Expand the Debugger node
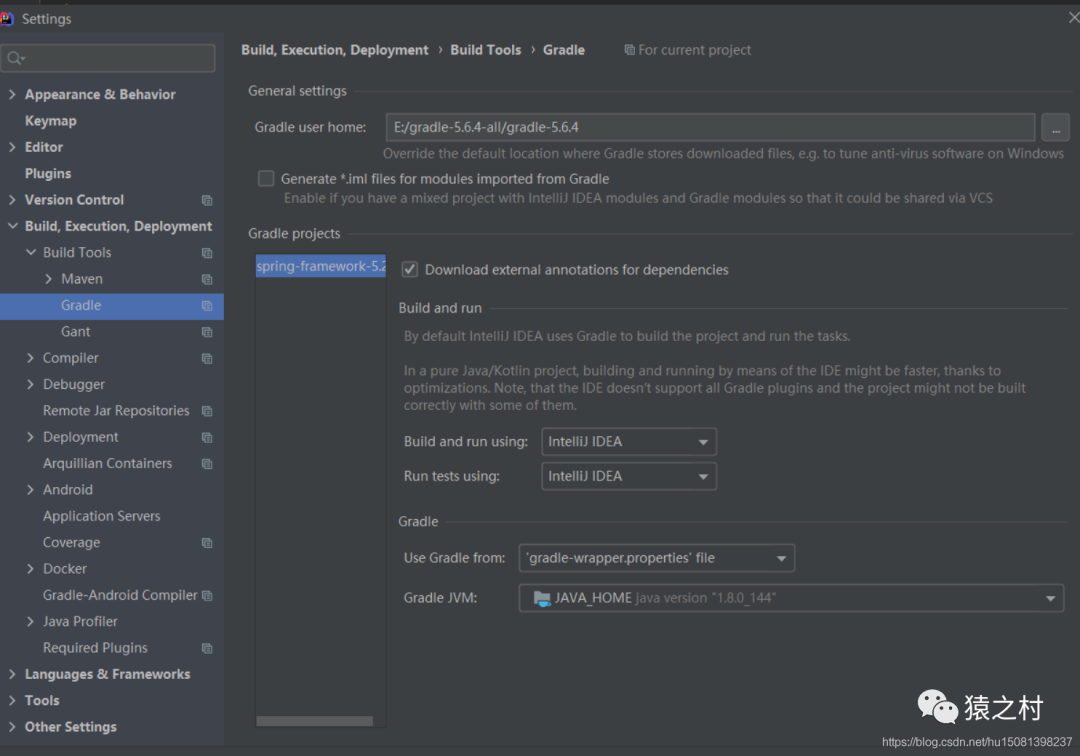The height and width of the screenshot is (756, 1080). pos(30,384)
